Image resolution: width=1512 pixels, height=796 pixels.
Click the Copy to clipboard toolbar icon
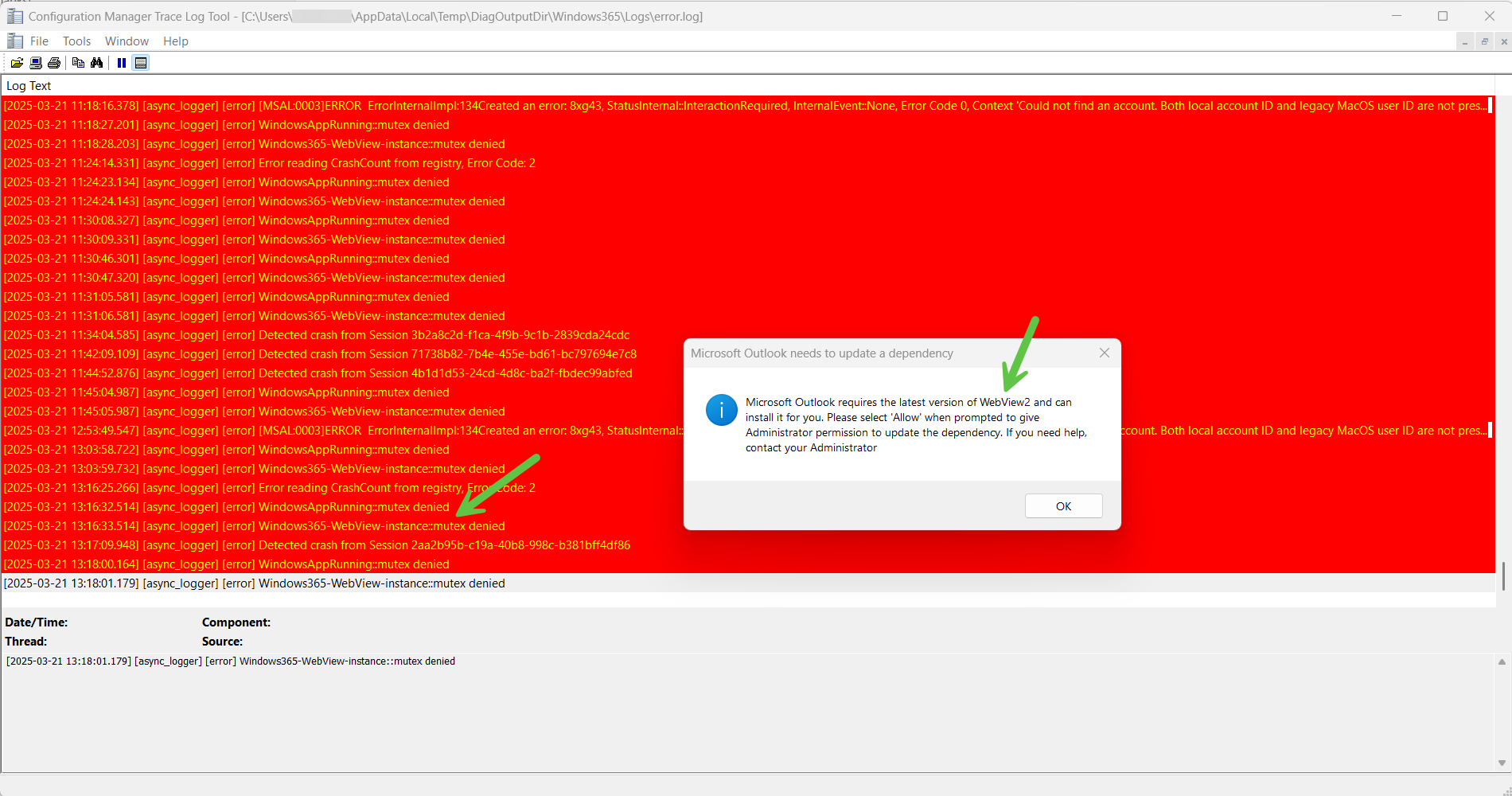coord(78,63)
